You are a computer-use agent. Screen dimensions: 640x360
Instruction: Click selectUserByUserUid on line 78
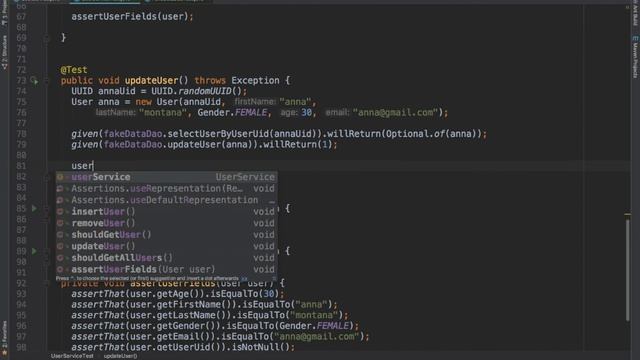pos(218,134)
